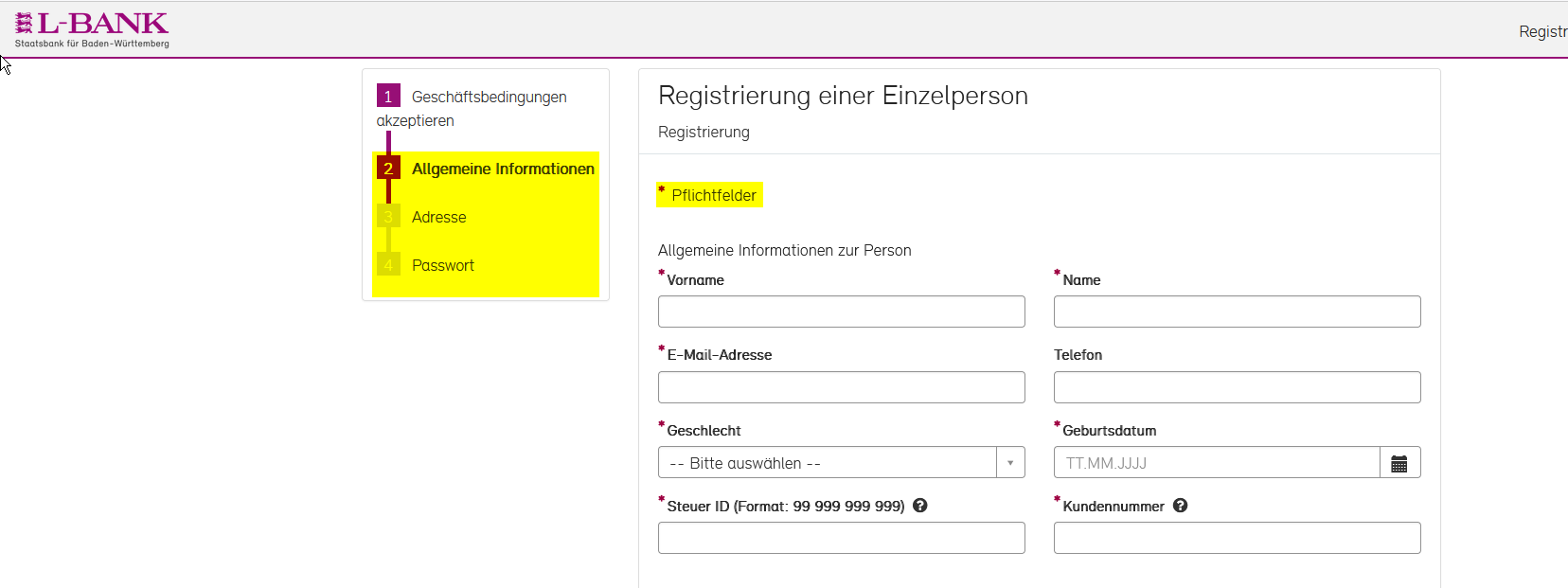Click into the Name field
This screenshot has width=1568, height=588.
[x=1237, y=312]
